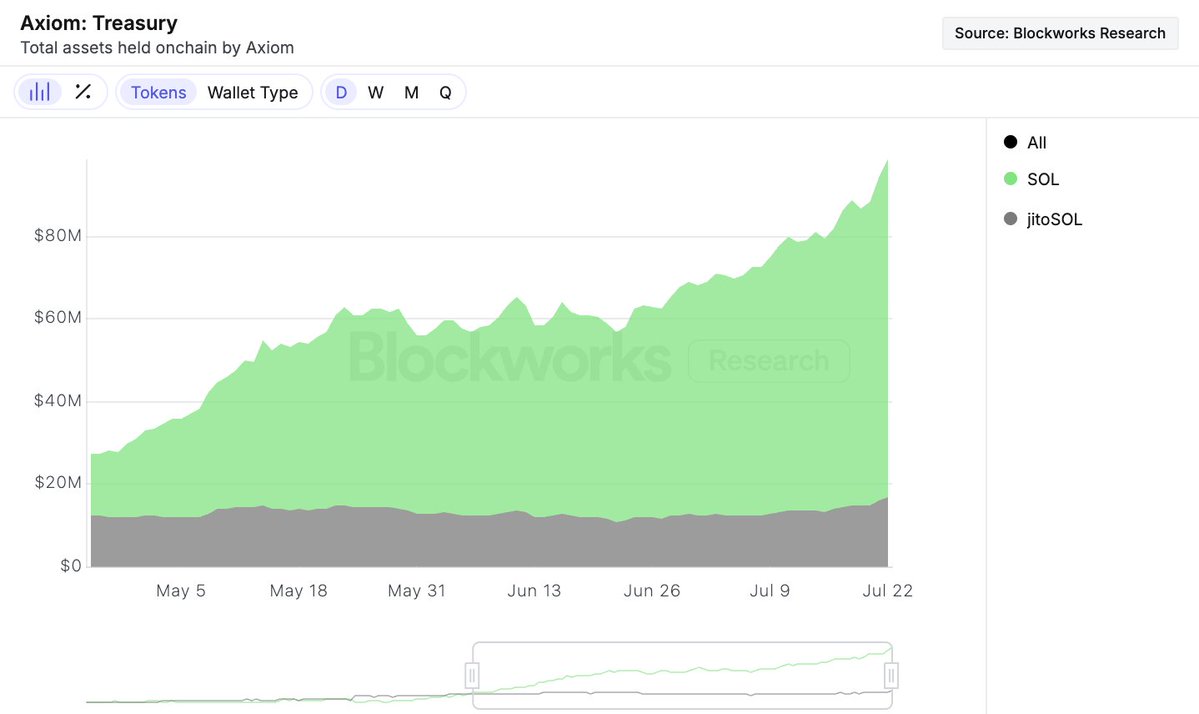This screenshot has width=1199, height=714.
Task: Toggle the All legend series
Action: click(x=1025, y=142)
